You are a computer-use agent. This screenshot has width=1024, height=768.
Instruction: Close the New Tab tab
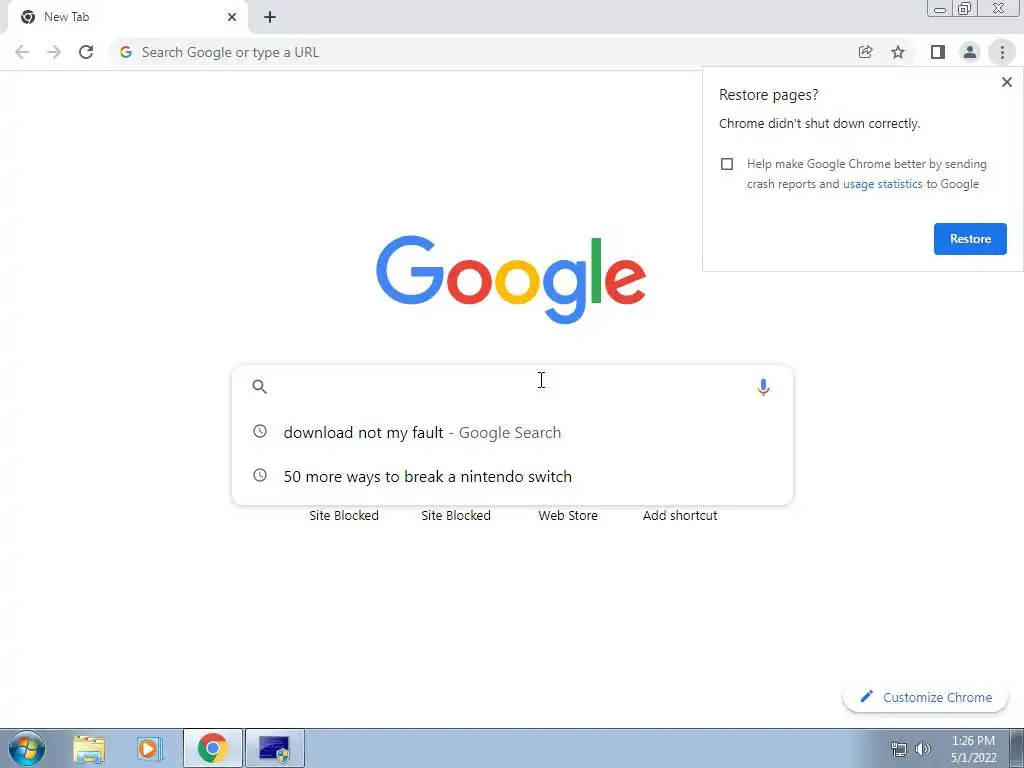pos(232,17)
